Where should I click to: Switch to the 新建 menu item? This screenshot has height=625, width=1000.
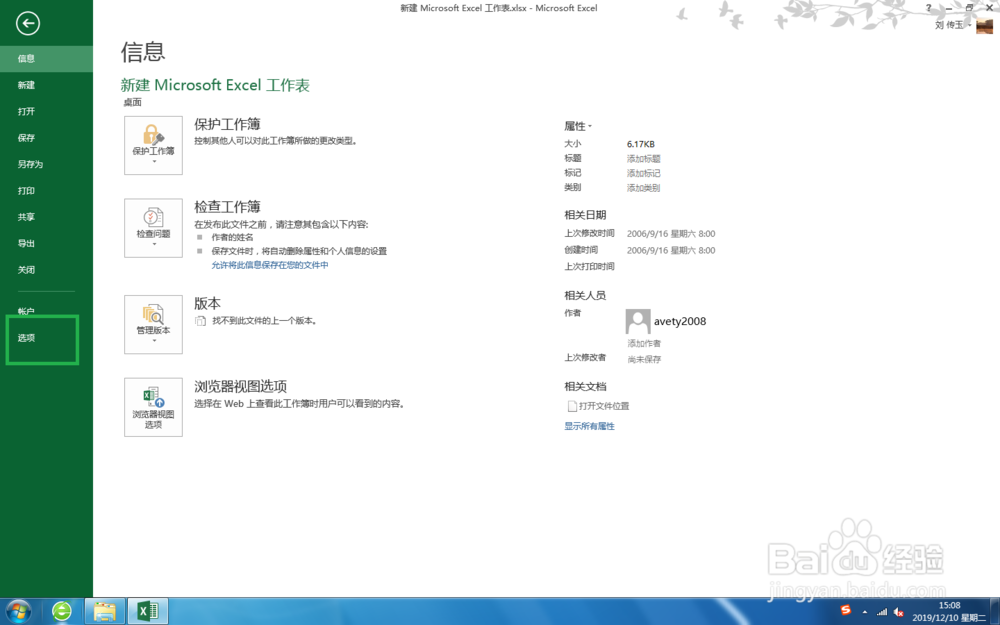point(27,85)
